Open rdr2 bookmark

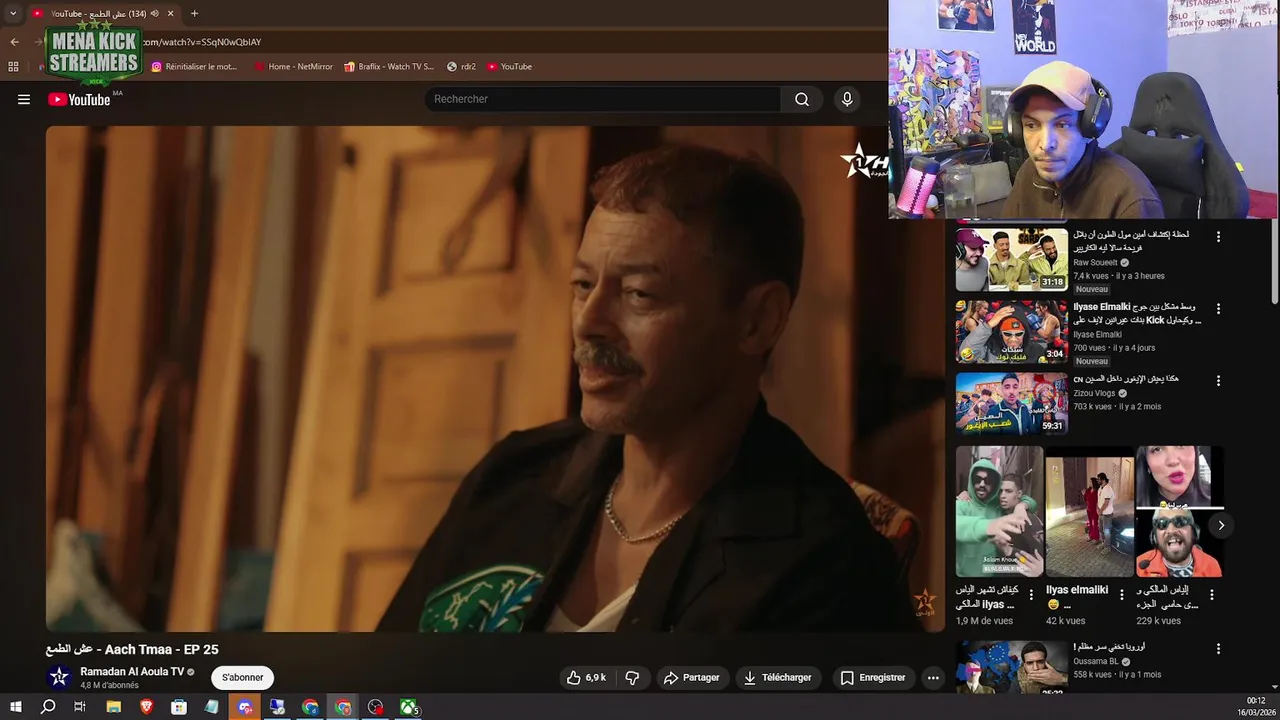coord(461,66)
